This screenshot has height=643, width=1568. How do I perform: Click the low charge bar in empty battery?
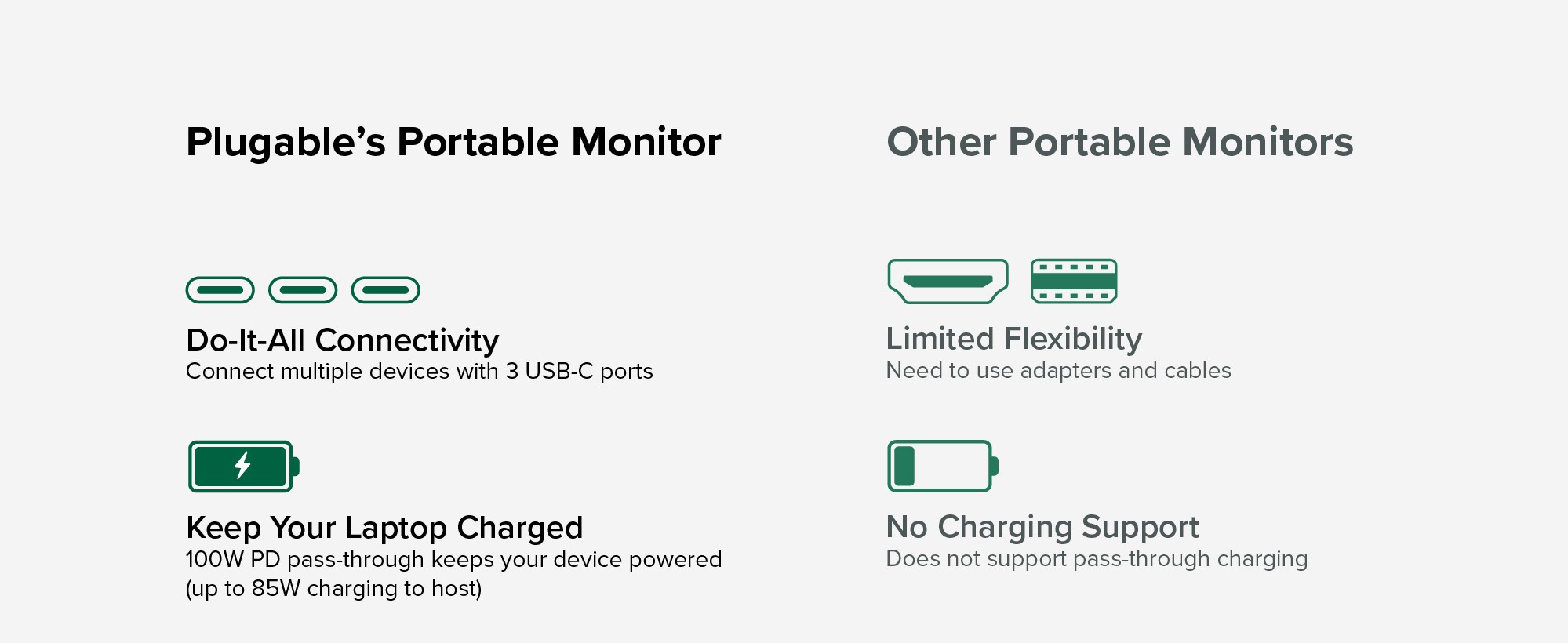pos(904,466)
